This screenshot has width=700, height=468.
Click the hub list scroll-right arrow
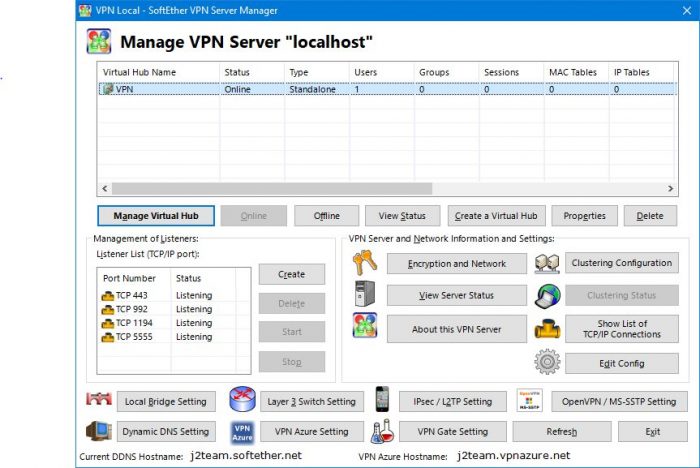click(x=671, y=188)
